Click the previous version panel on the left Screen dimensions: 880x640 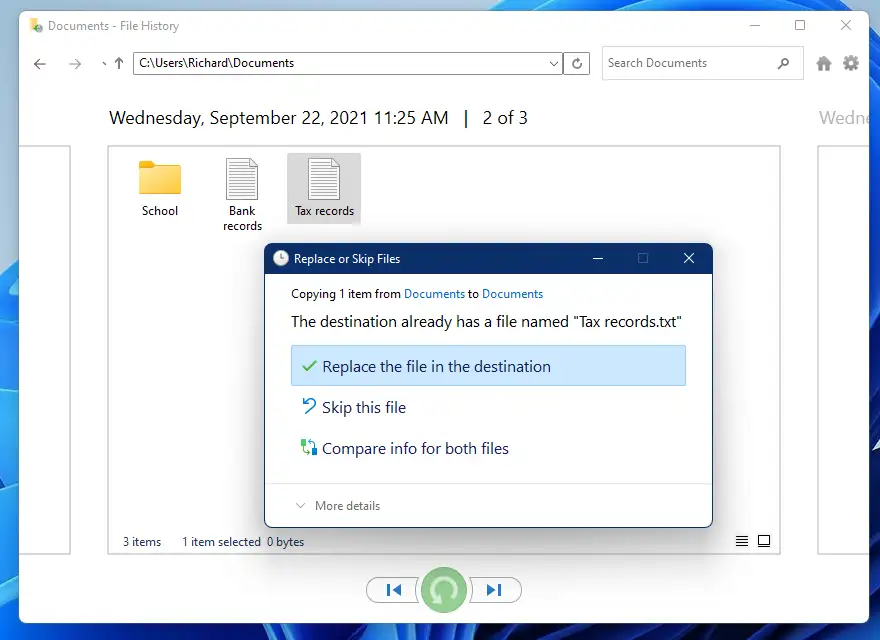[x=45, y=349]
